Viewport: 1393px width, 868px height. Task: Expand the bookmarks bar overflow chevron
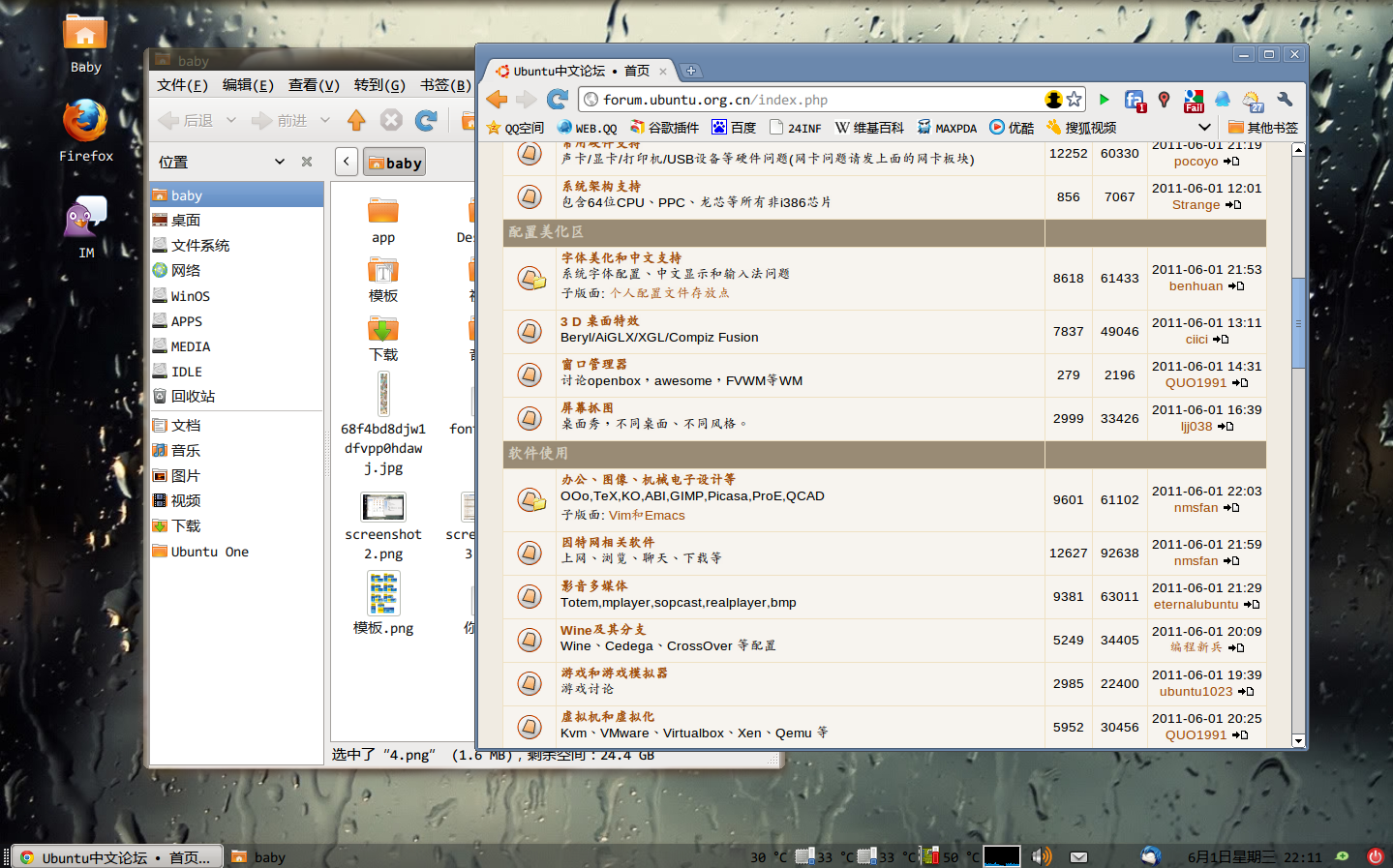(1204, 127)
